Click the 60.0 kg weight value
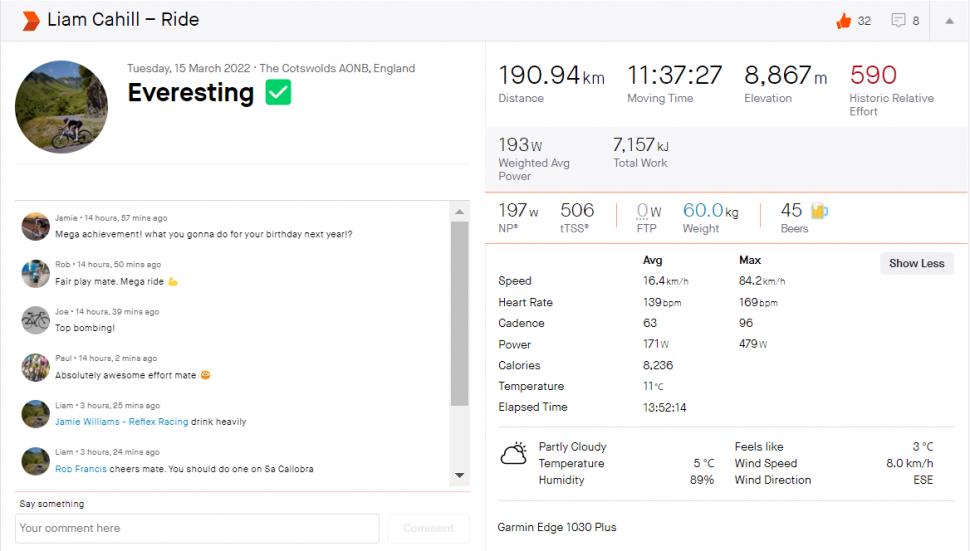Viewport: 970px width, 551px height. (x=710, y=211)
